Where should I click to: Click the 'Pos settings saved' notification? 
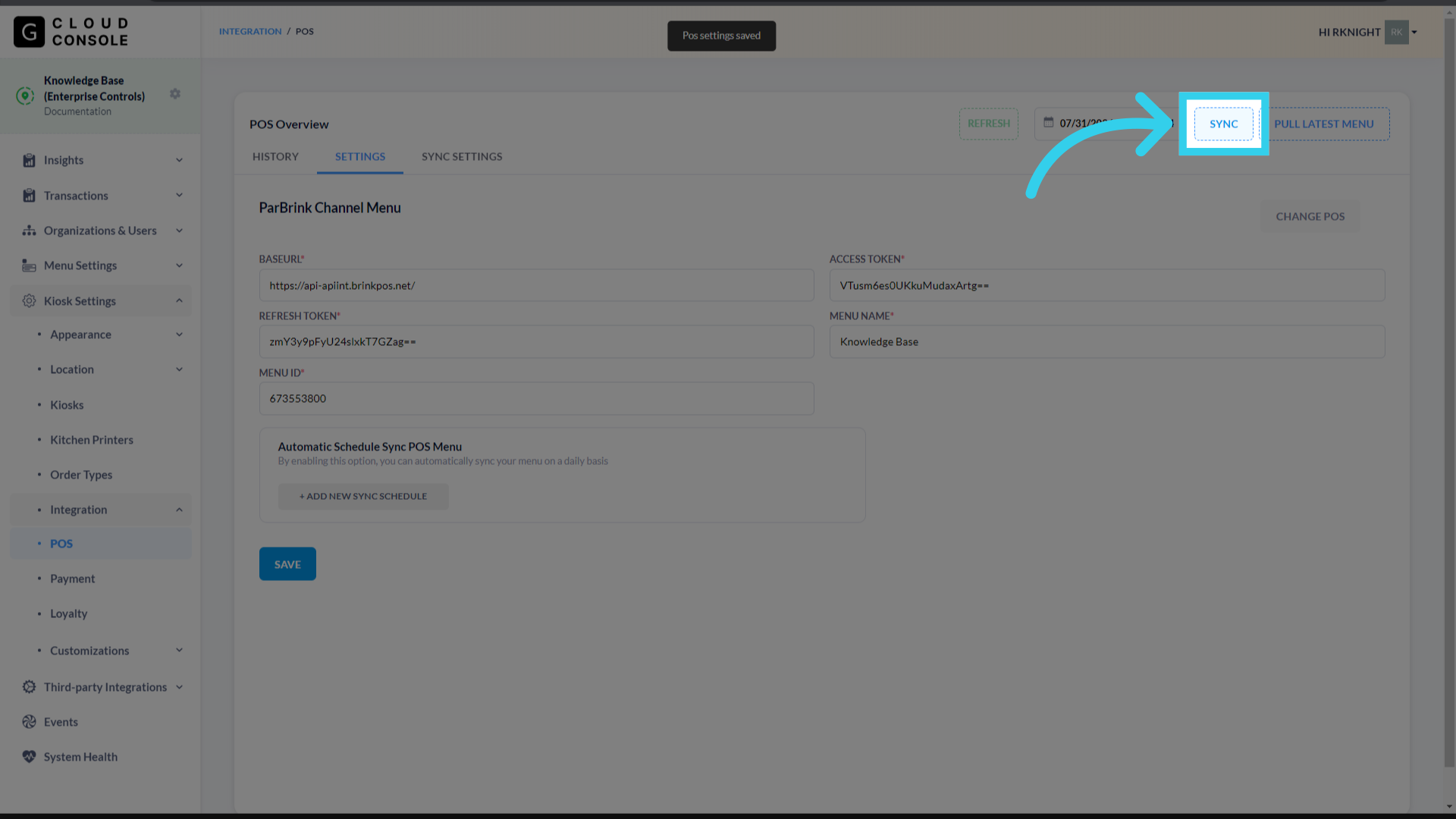[x=721, y=36]
